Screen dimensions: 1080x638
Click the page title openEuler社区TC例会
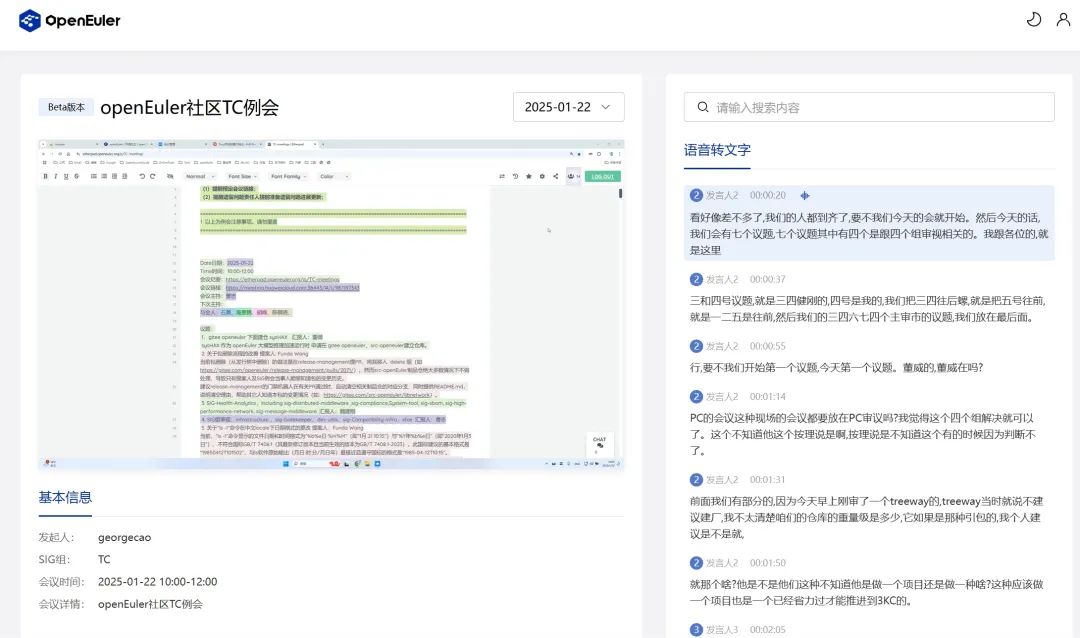(189, 107)
